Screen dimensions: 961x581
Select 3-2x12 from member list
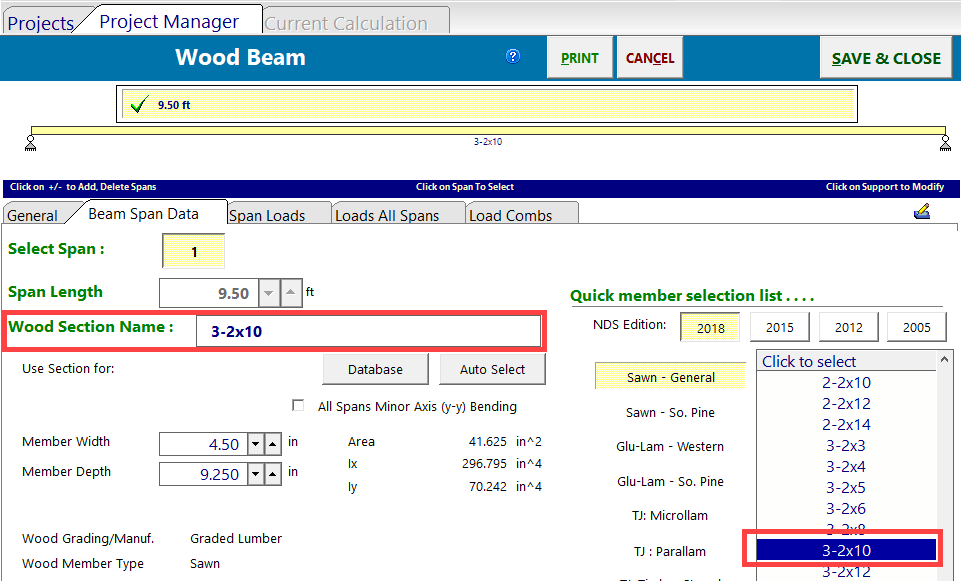(x=846, y=572)
